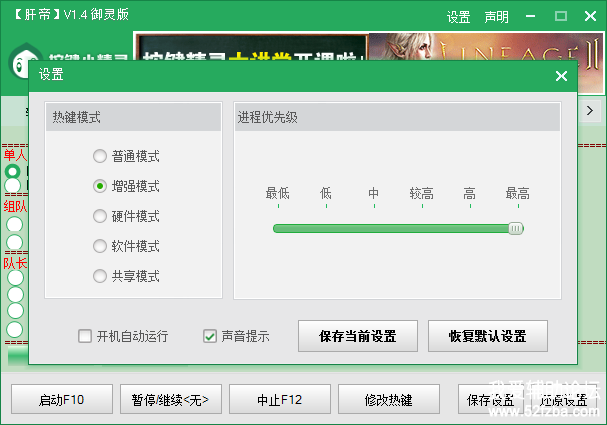Click the 热键模式 panel header

(134, 117)
